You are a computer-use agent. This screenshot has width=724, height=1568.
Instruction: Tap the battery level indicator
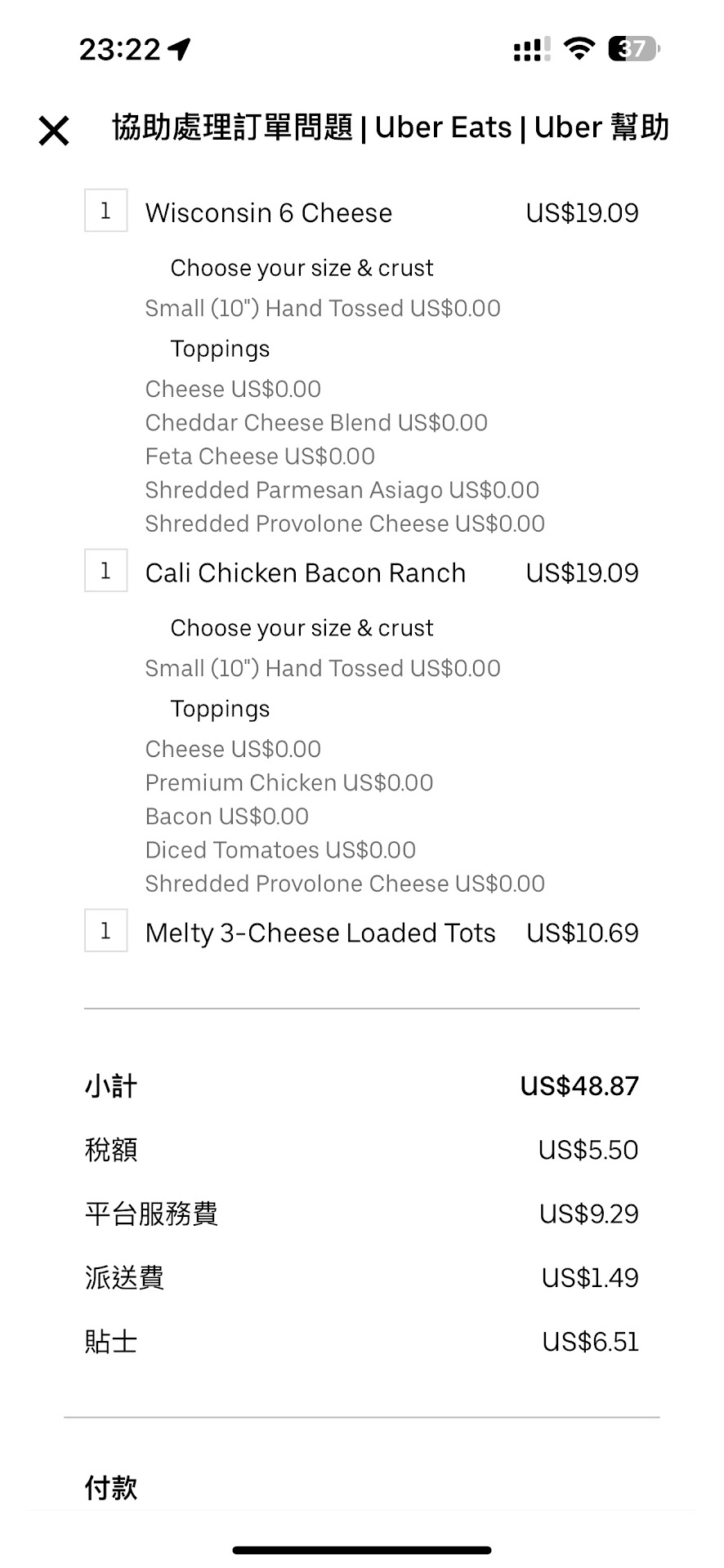[x=633, y=49]
